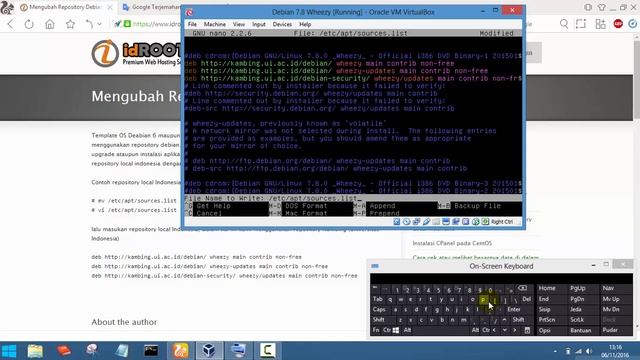Open the Input menu in VirtualBox
This screenshot has height=360, width=640.
(258, 24)
